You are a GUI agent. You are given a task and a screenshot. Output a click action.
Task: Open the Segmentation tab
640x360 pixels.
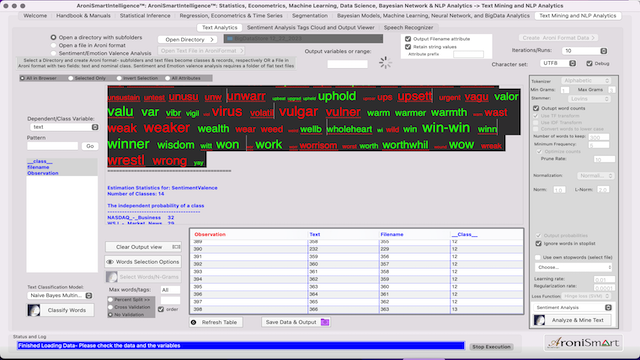(310, 16)
